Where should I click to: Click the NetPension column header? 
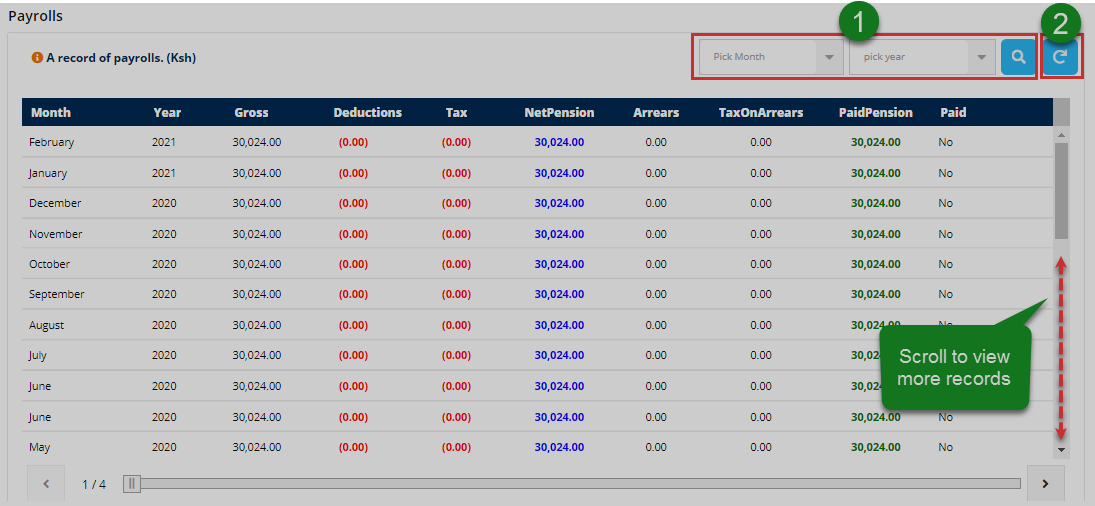tap(559, 112)
